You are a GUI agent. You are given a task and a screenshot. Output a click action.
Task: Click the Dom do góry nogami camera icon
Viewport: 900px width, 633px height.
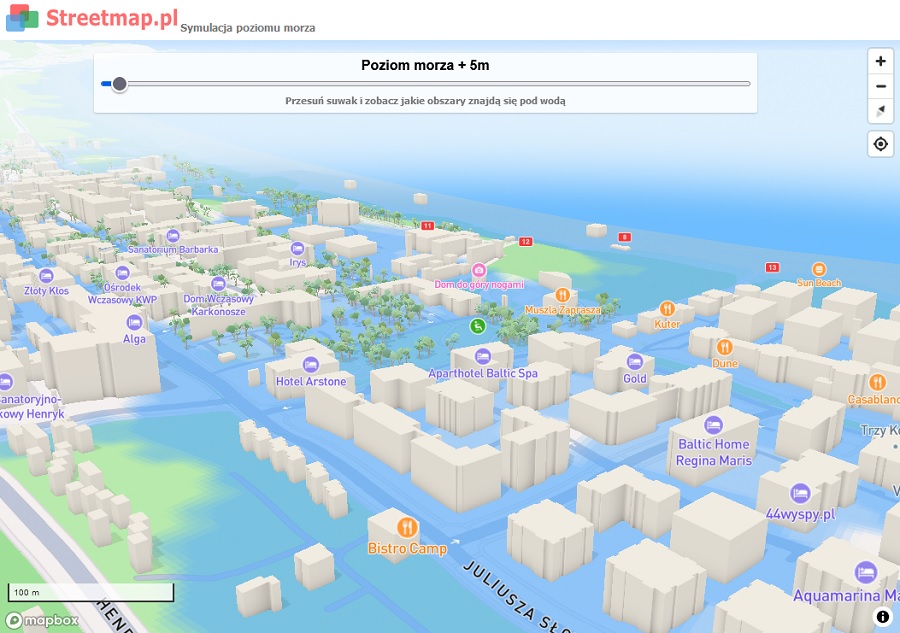(x=479, y=270)
